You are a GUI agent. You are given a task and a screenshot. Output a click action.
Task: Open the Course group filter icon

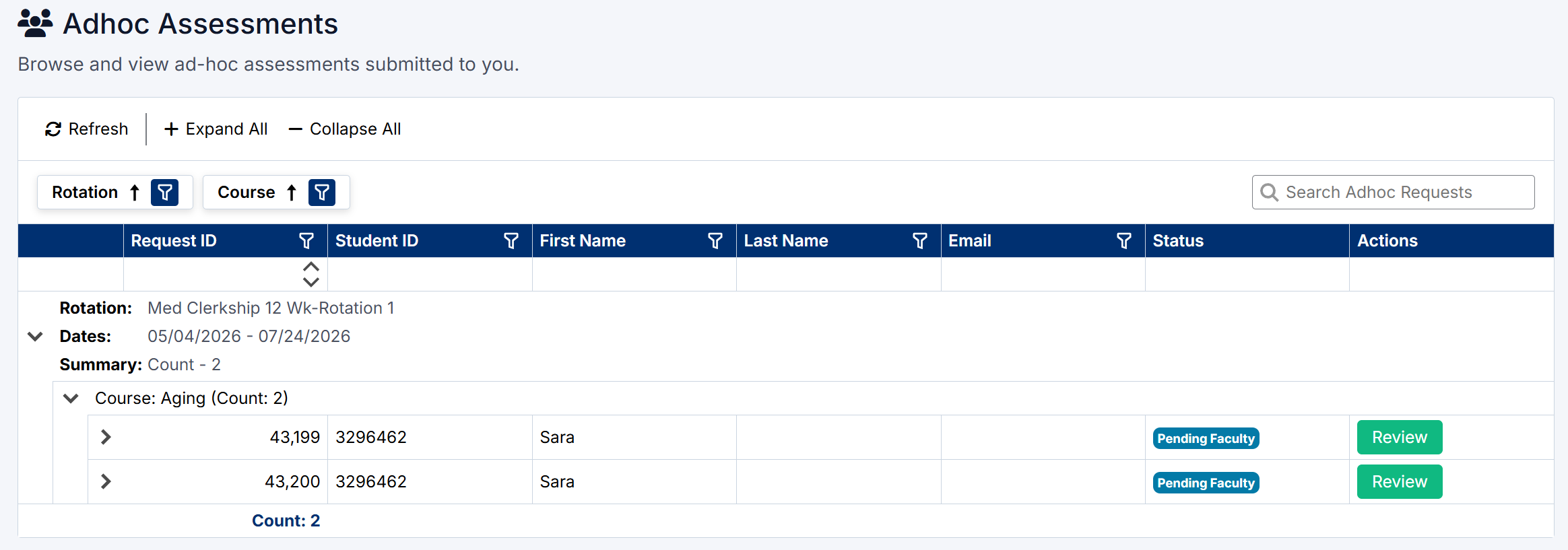pos(322,193)
